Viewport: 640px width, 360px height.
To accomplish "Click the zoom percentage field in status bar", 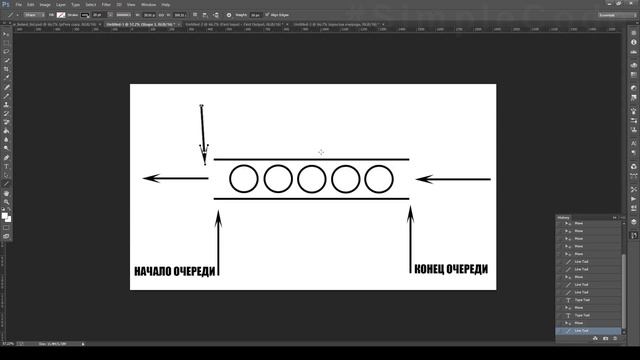I will (x=8, y=344).
